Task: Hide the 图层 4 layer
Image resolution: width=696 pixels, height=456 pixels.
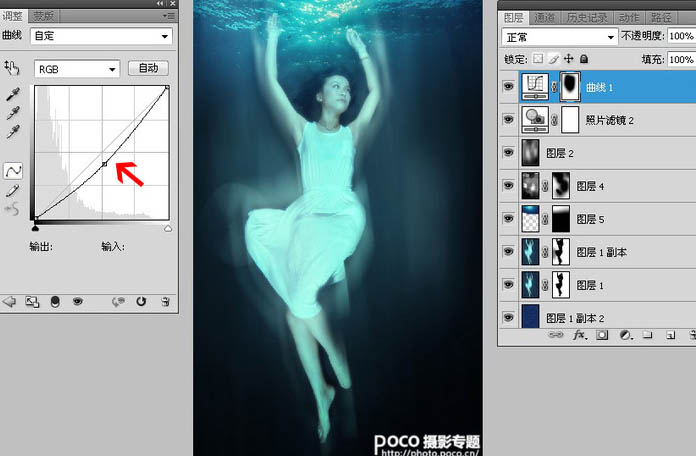Action: pyautogui.click(x=508, y=185)
